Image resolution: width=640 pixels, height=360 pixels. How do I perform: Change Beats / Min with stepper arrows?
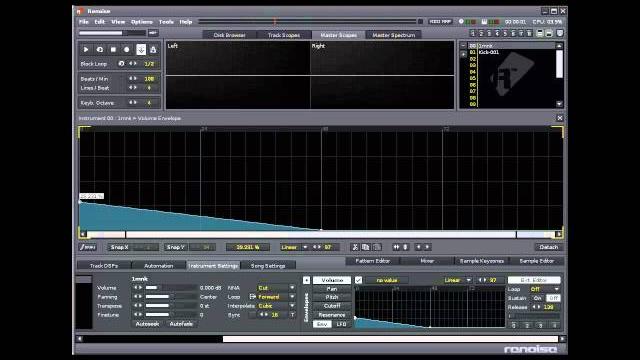click(x=133, y=78)
